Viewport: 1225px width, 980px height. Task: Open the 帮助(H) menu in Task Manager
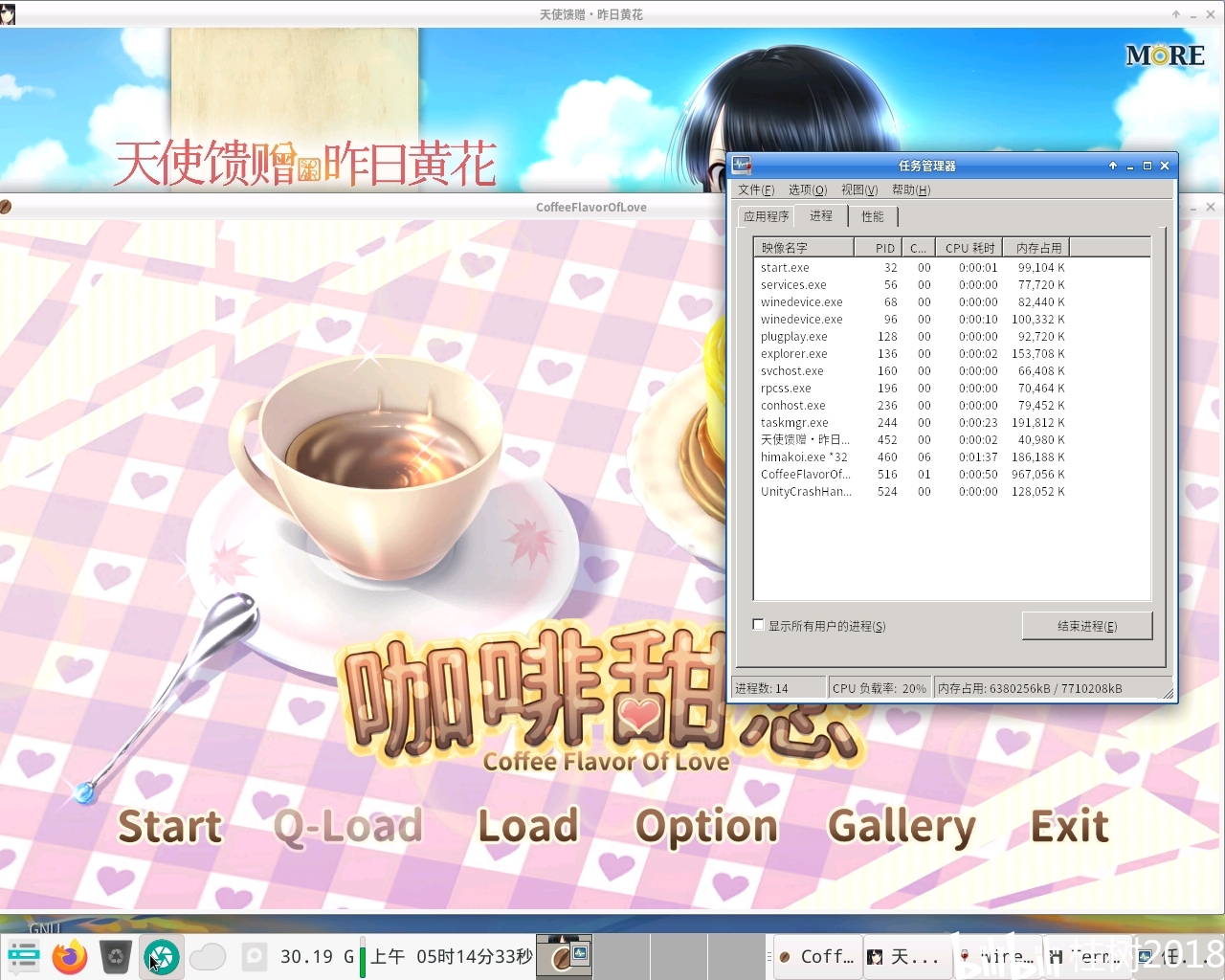(x=910, y=189)
